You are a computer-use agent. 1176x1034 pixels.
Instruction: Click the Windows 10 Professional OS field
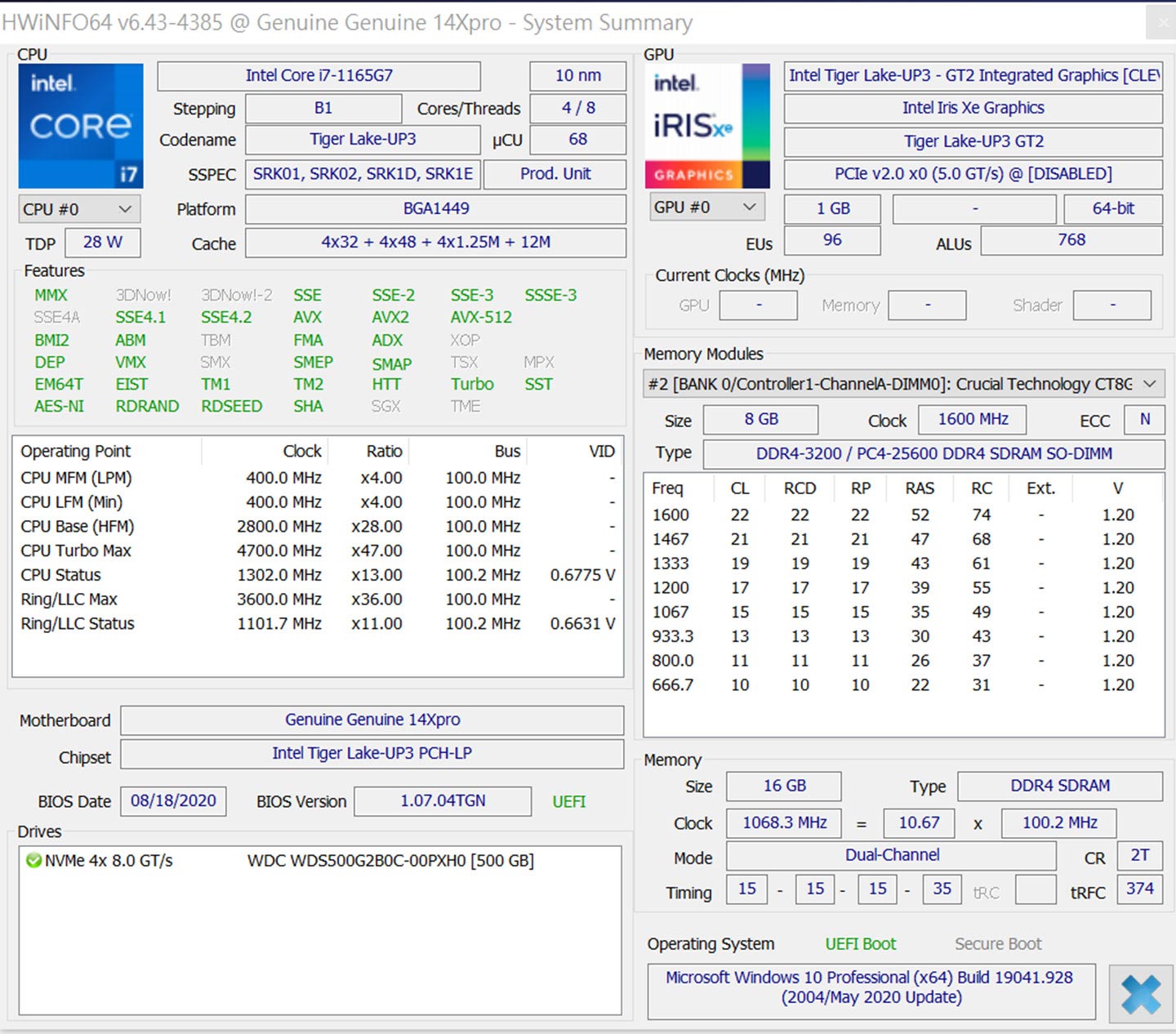(870, 987)
